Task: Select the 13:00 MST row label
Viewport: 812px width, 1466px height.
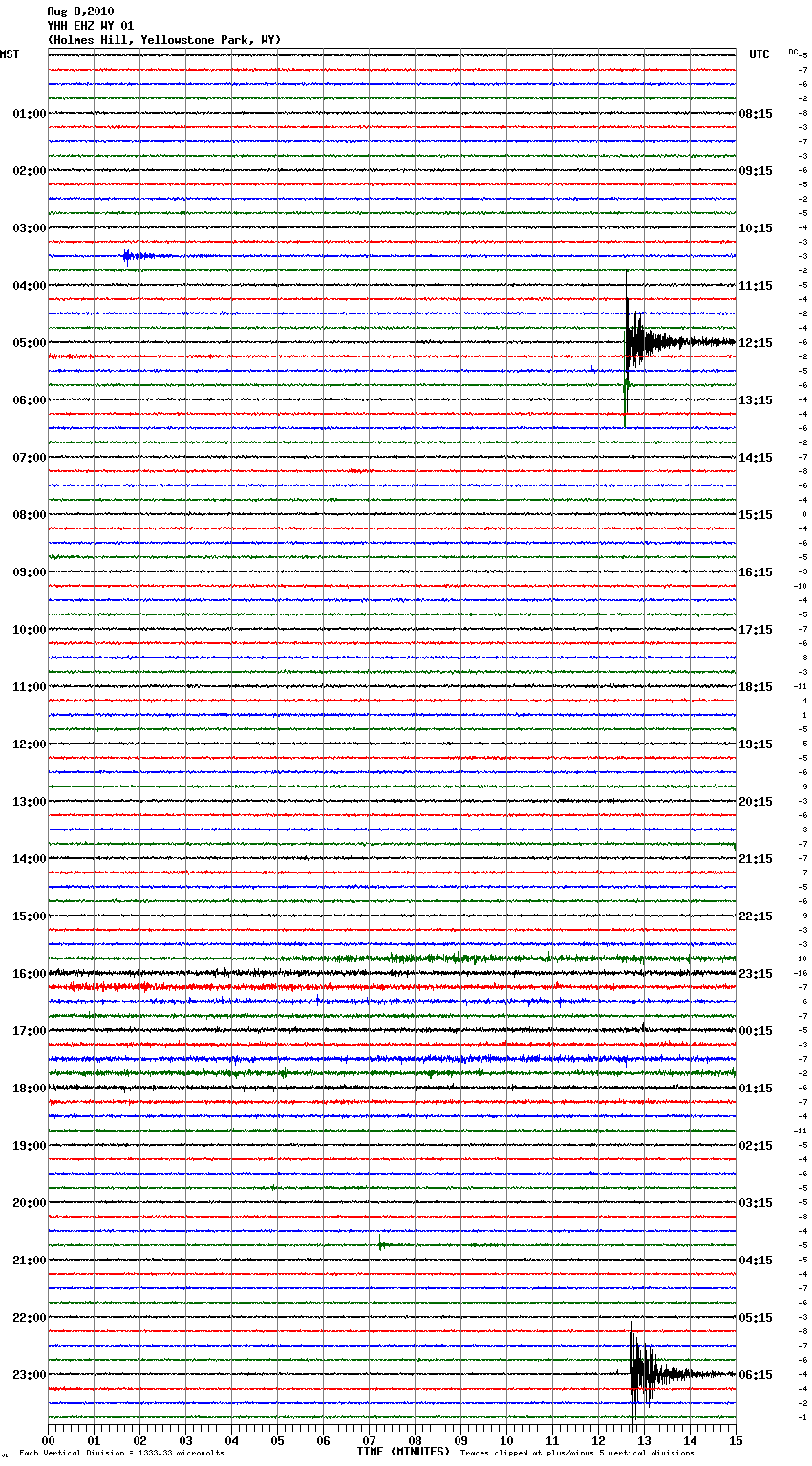Action: (x=30, y=802)
